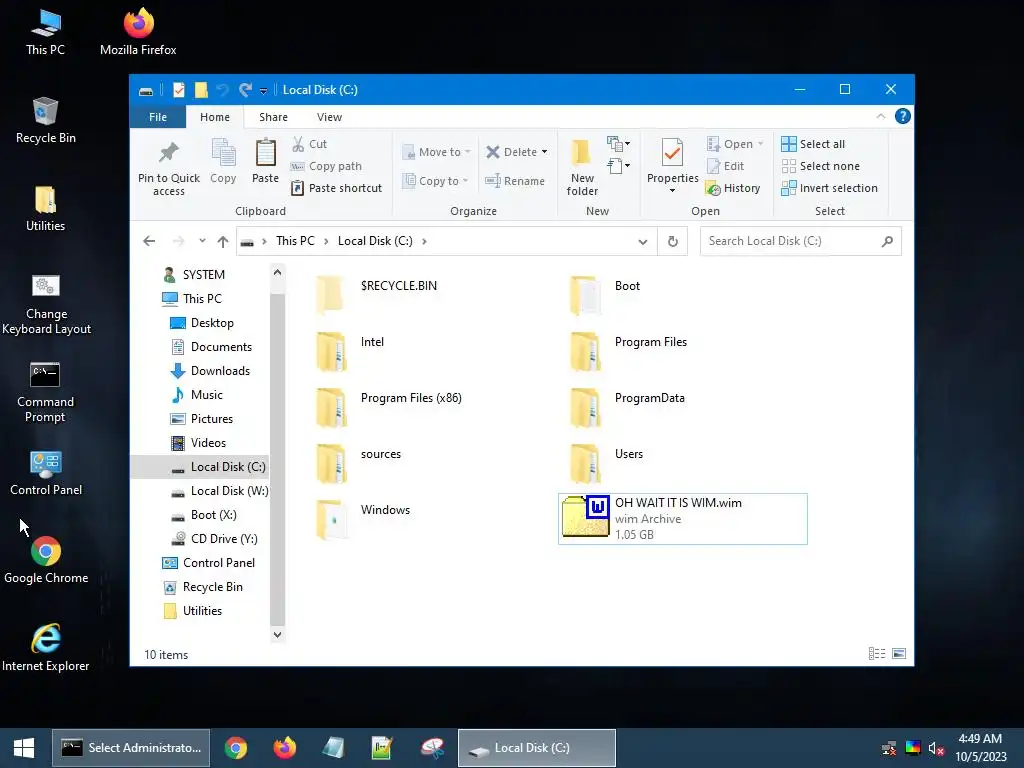Click the new folder quick access toolbar icon
This screenshot has height=768, width=1024.
point(201,90)
